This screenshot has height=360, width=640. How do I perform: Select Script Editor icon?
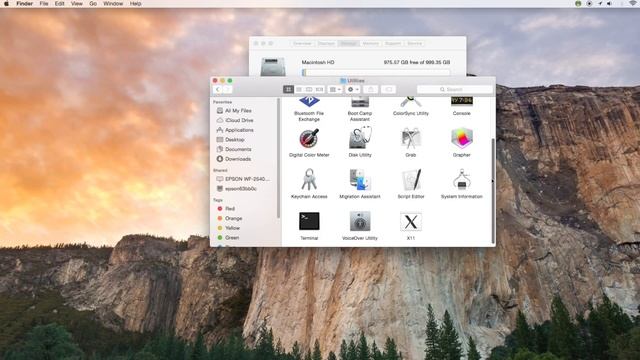[x=411, y=180]
